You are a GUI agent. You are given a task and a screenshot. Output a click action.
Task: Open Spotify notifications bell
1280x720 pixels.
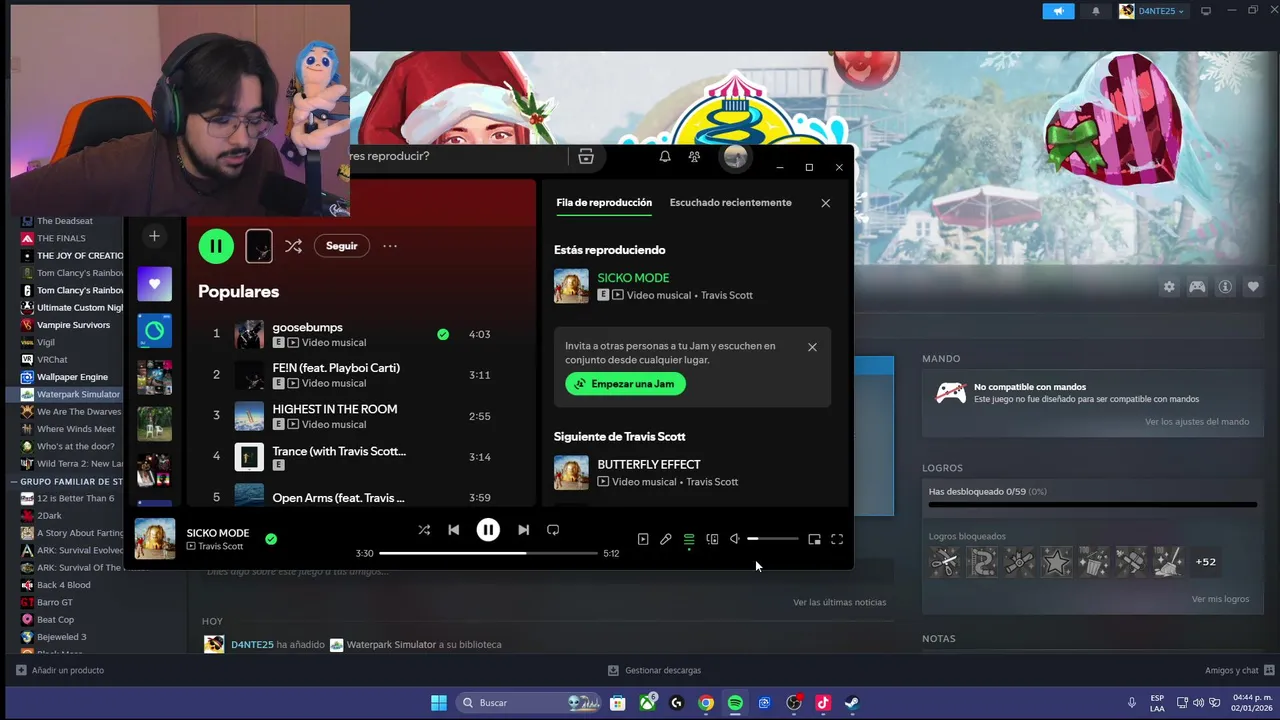[x=665, y=156]
